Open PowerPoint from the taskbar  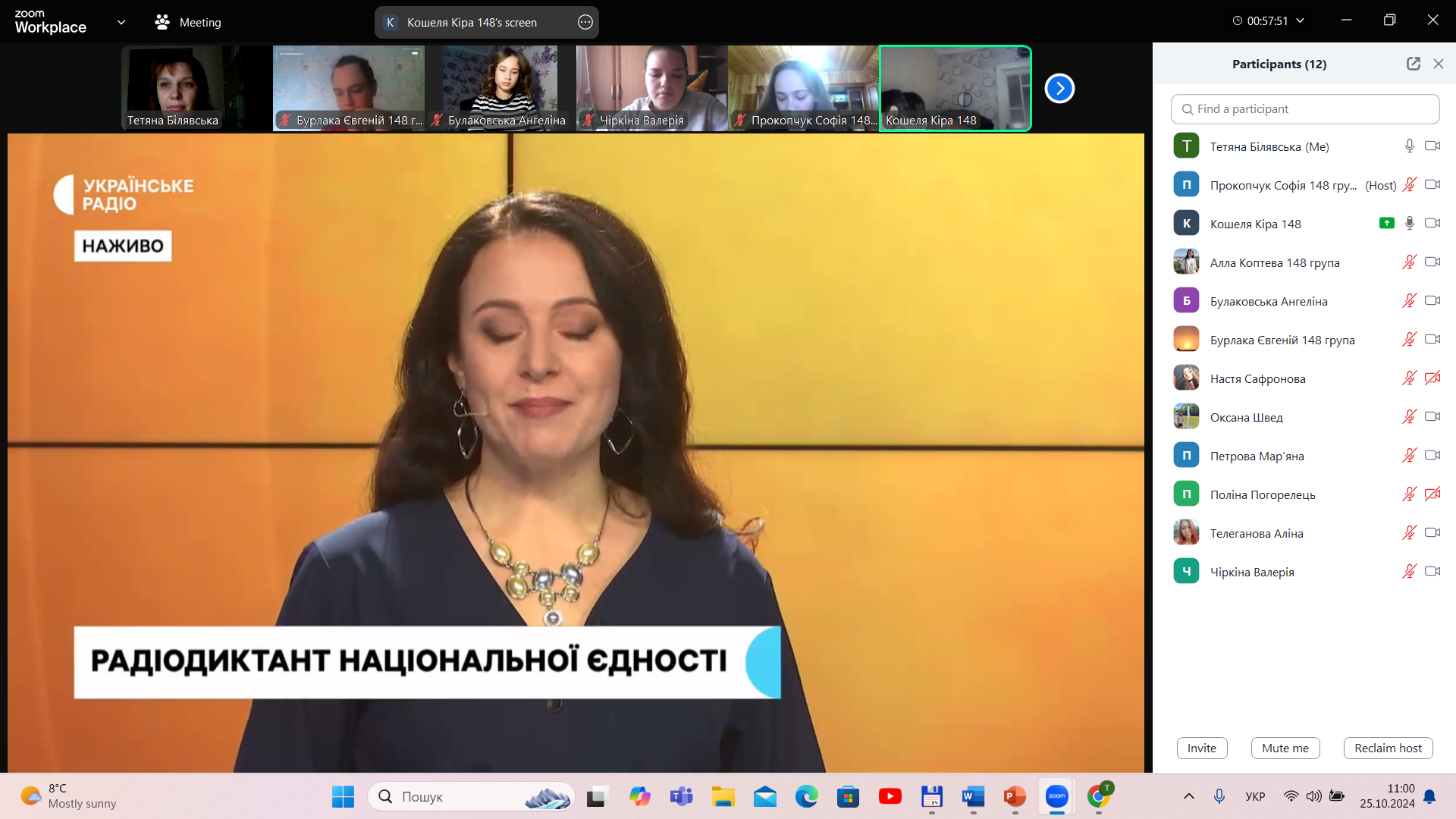click(1015, 796)
